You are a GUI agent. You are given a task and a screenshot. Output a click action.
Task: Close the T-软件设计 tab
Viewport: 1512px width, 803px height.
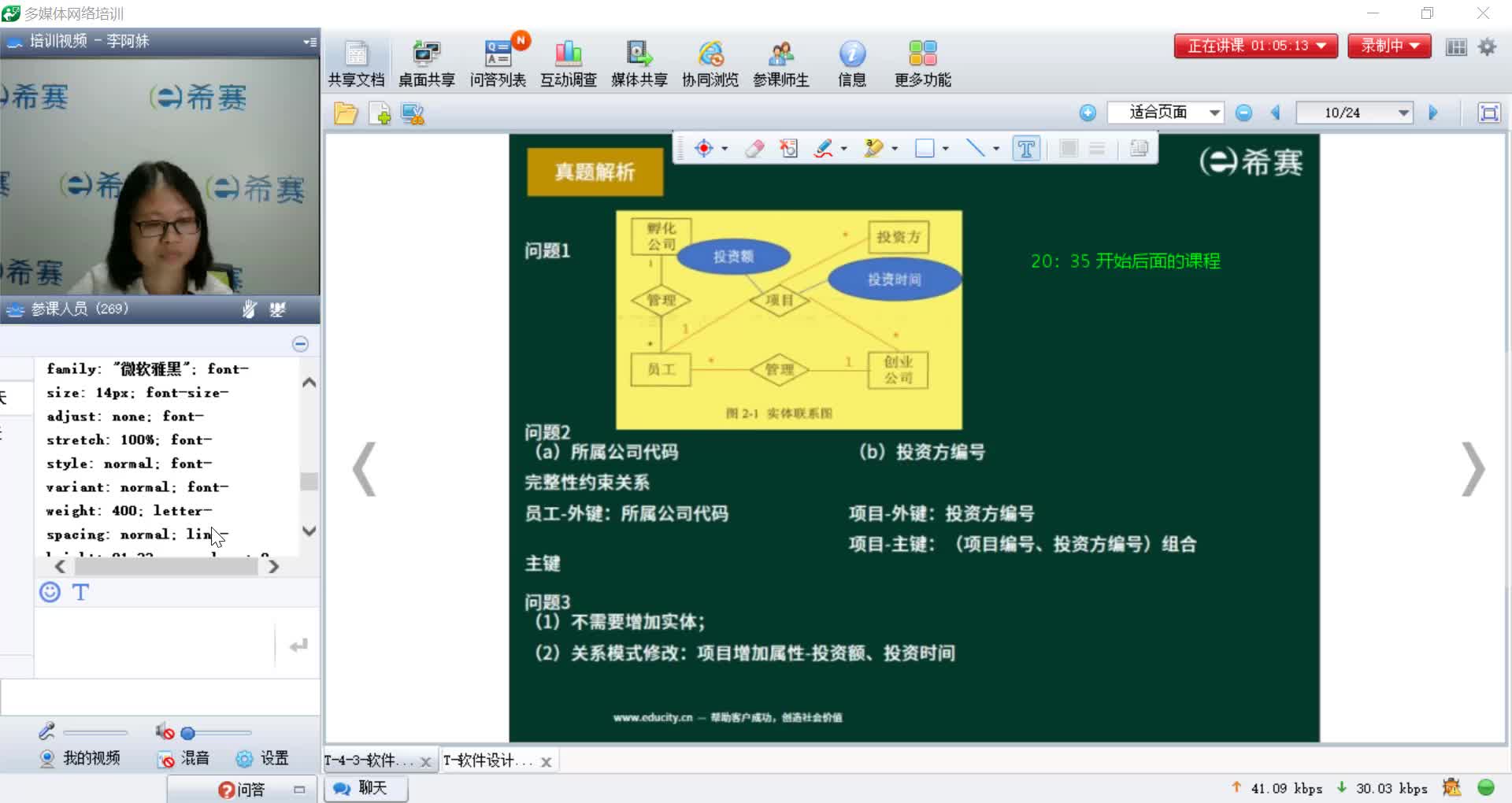(546, 761)
